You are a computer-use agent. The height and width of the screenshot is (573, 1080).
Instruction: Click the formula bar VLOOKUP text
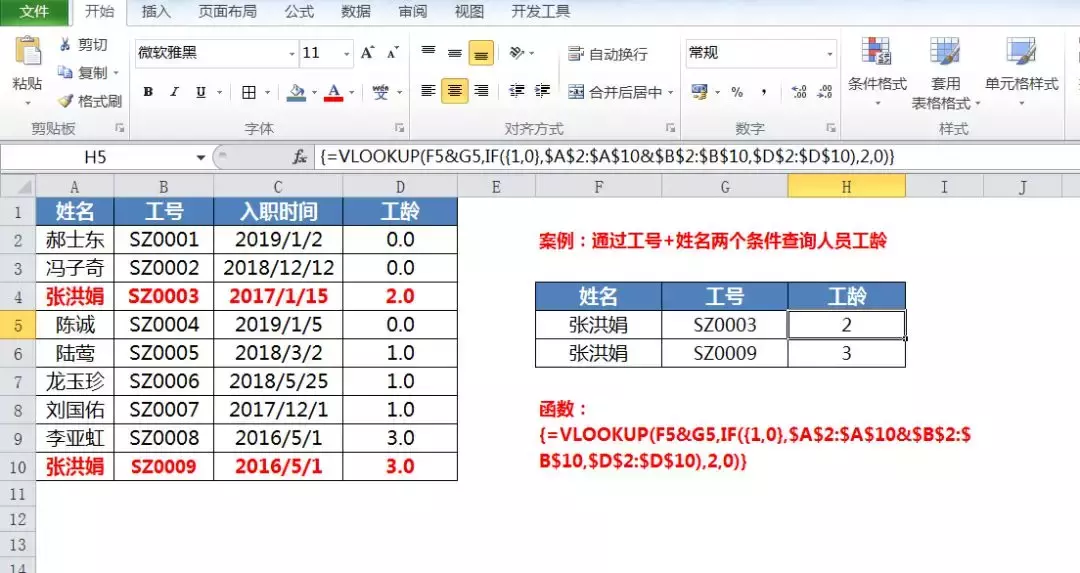pyautogui.click(x=607, y=157)
